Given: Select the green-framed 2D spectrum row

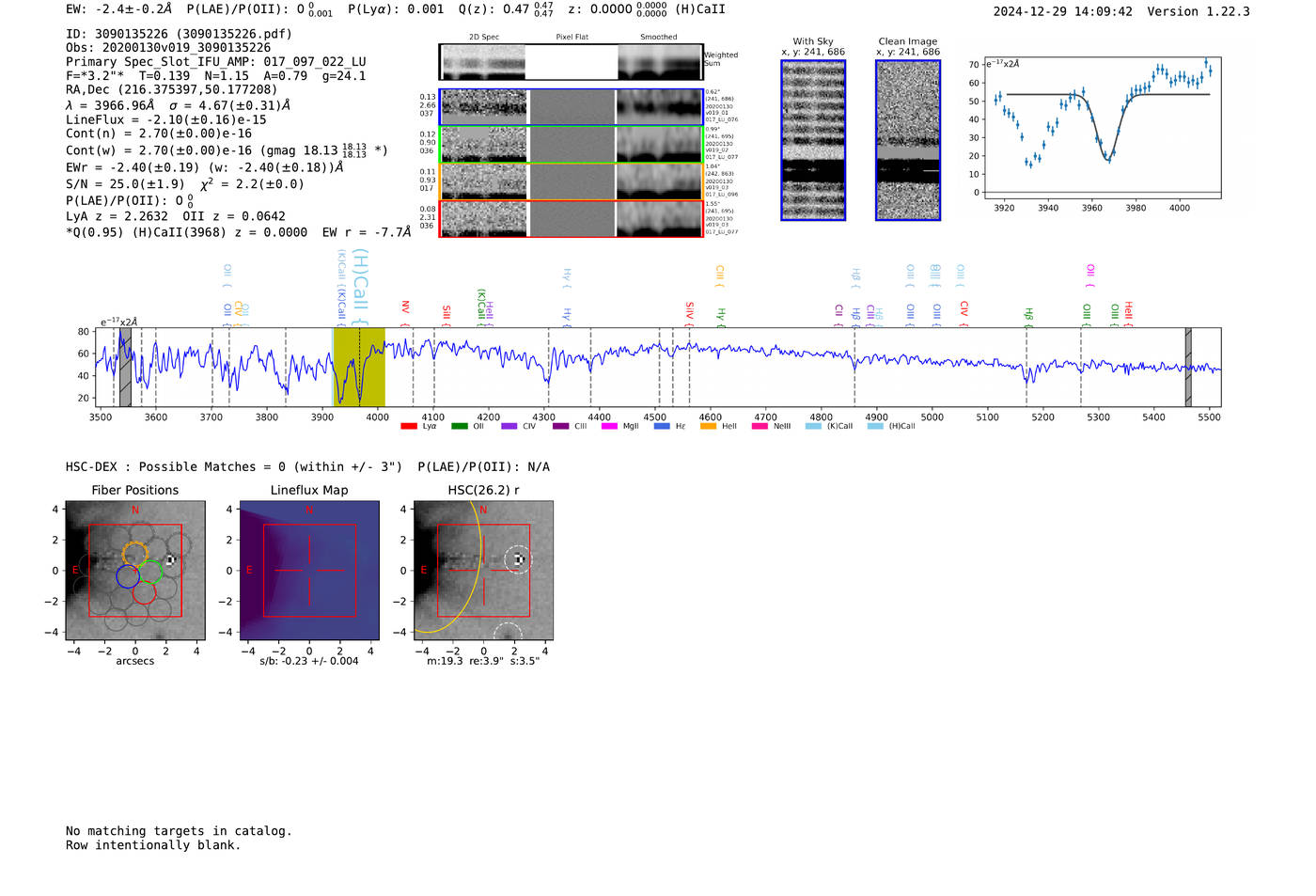Looking at the screenshot, I should 571,145.
